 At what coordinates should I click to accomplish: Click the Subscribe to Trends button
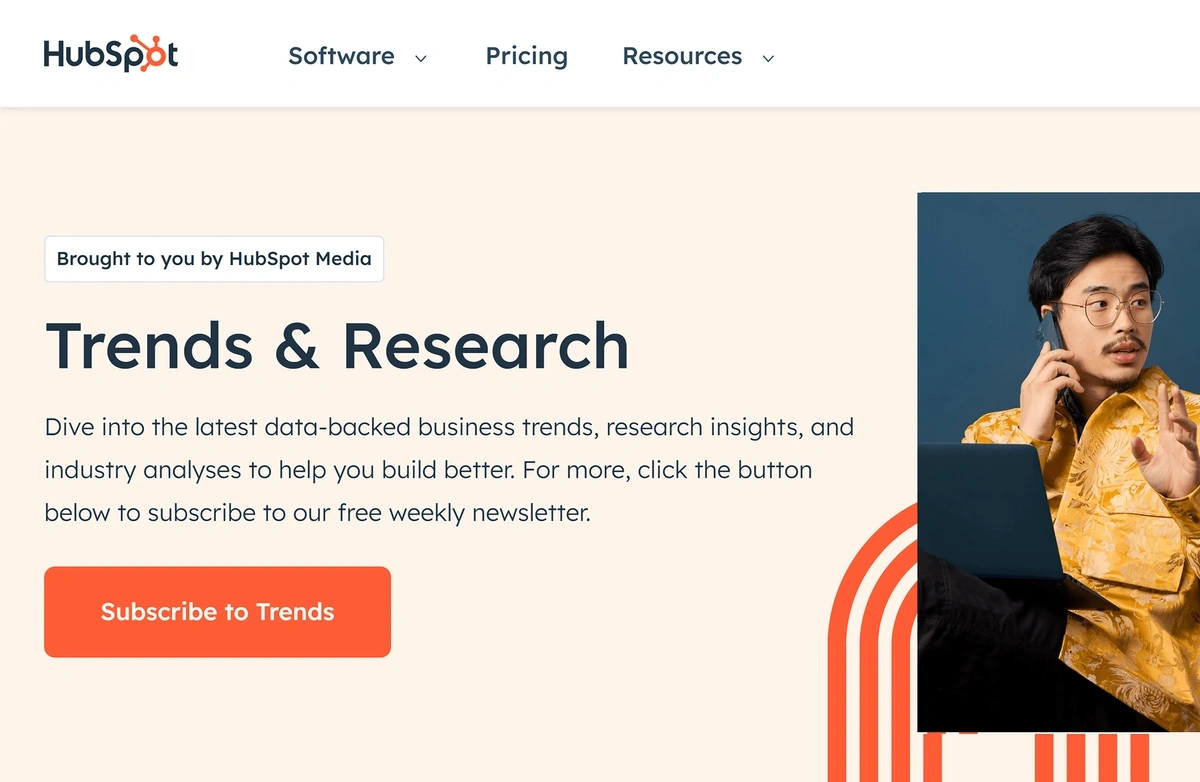click(x=217, y=612)
